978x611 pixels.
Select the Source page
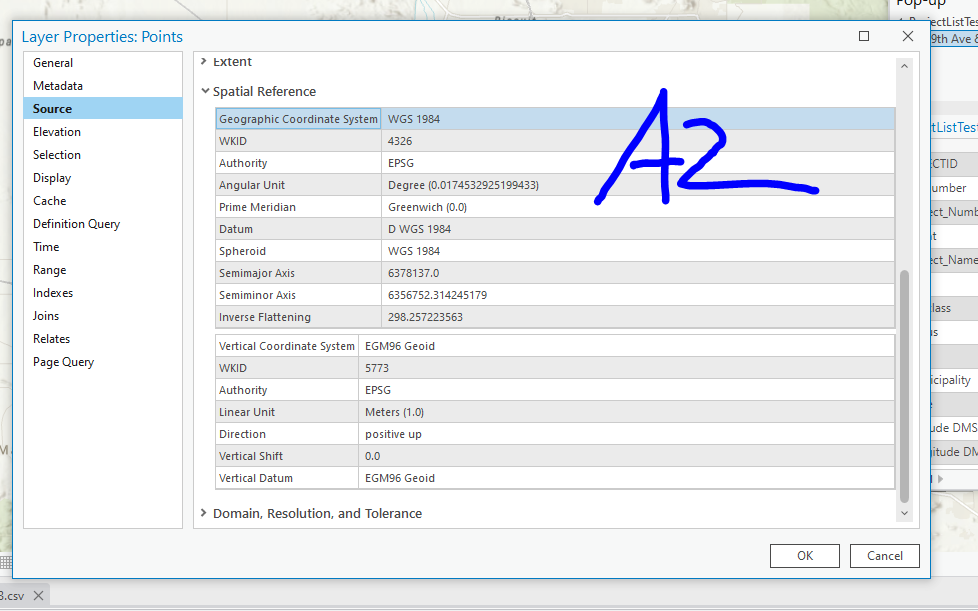coord(103,108)
